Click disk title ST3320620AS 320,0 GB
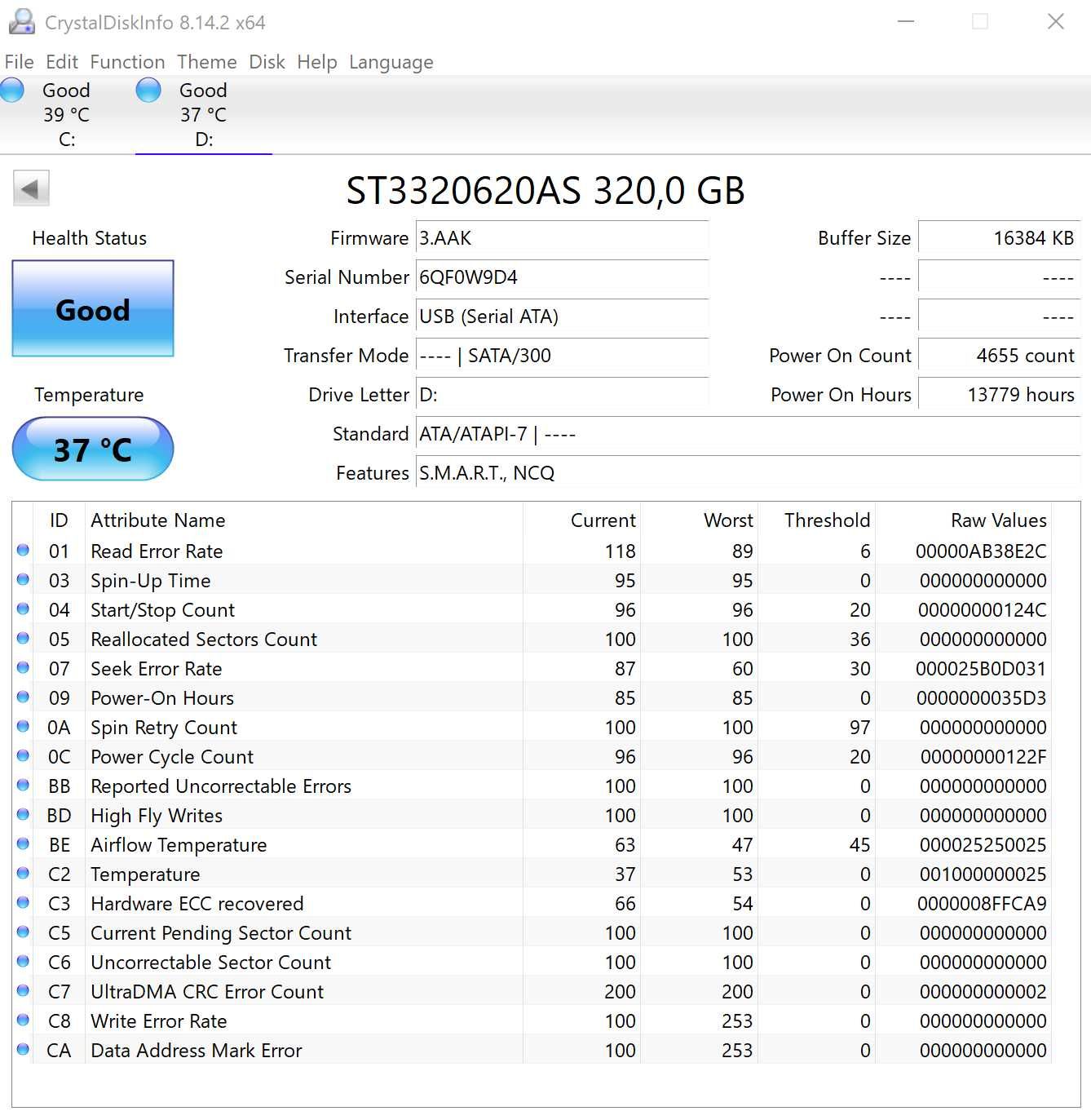 tap(545, 191)
